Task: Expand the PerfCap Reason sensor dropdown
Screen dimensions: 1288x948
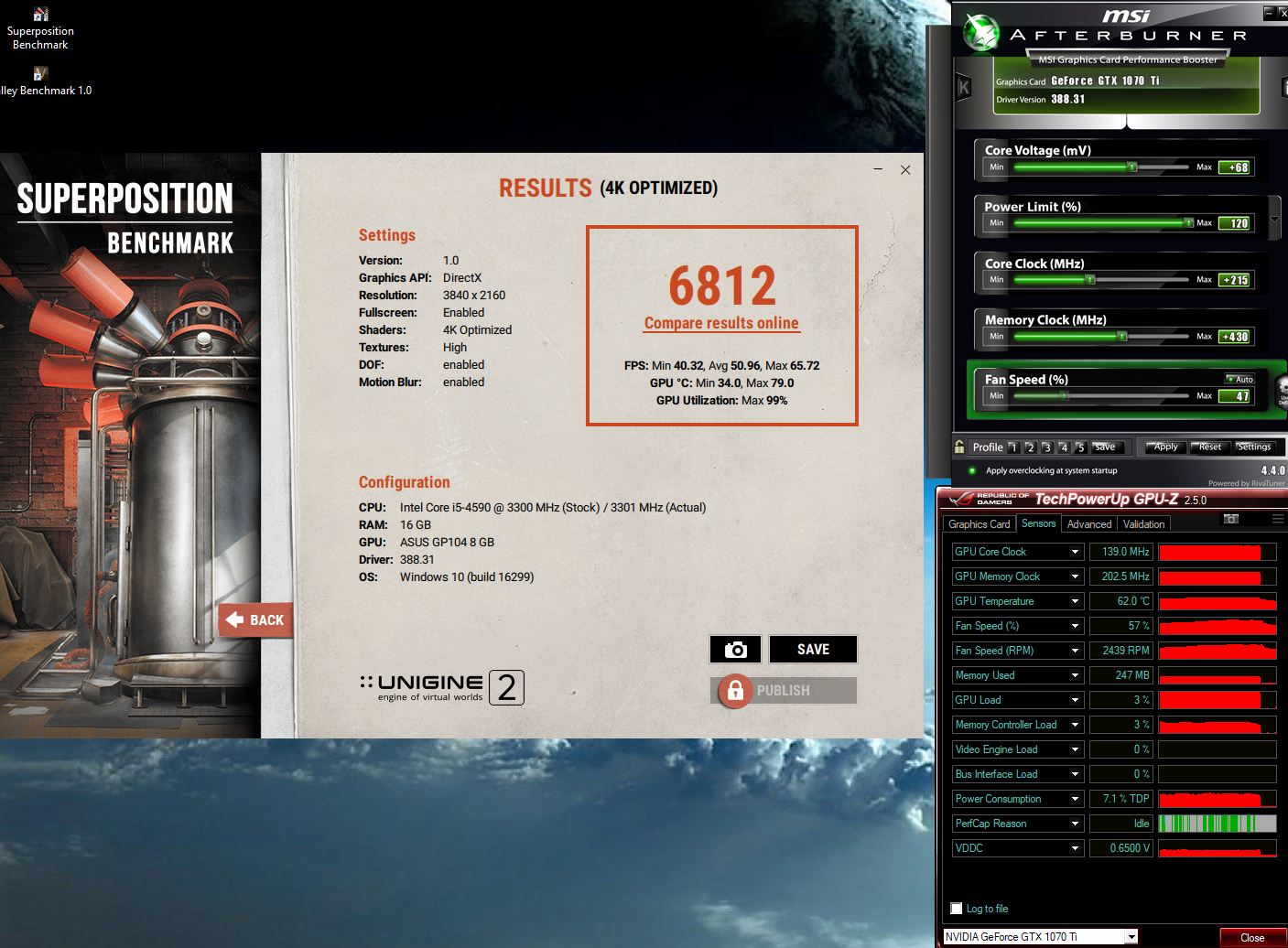Action: [1076, 824]
